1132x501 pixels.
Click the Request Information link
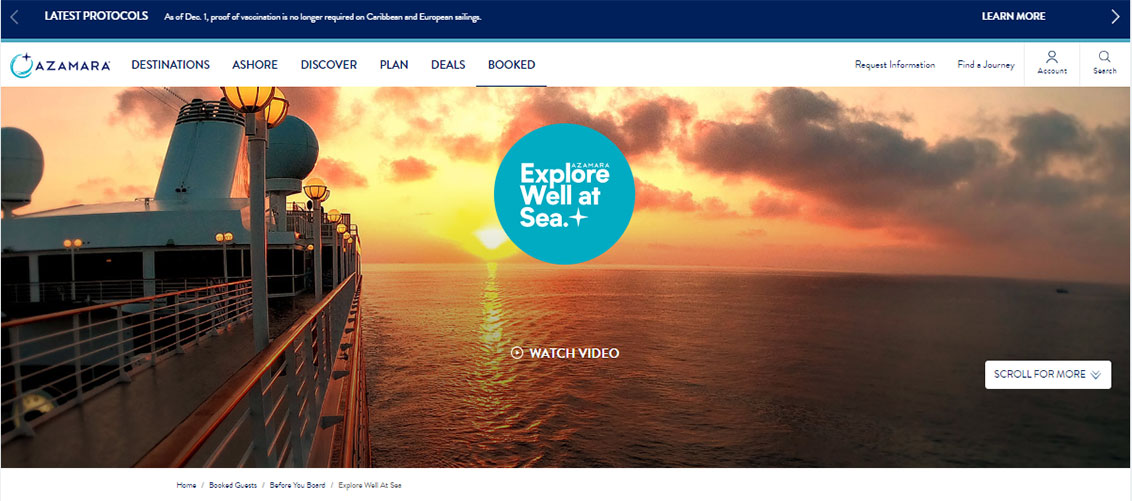coord(894,65)
